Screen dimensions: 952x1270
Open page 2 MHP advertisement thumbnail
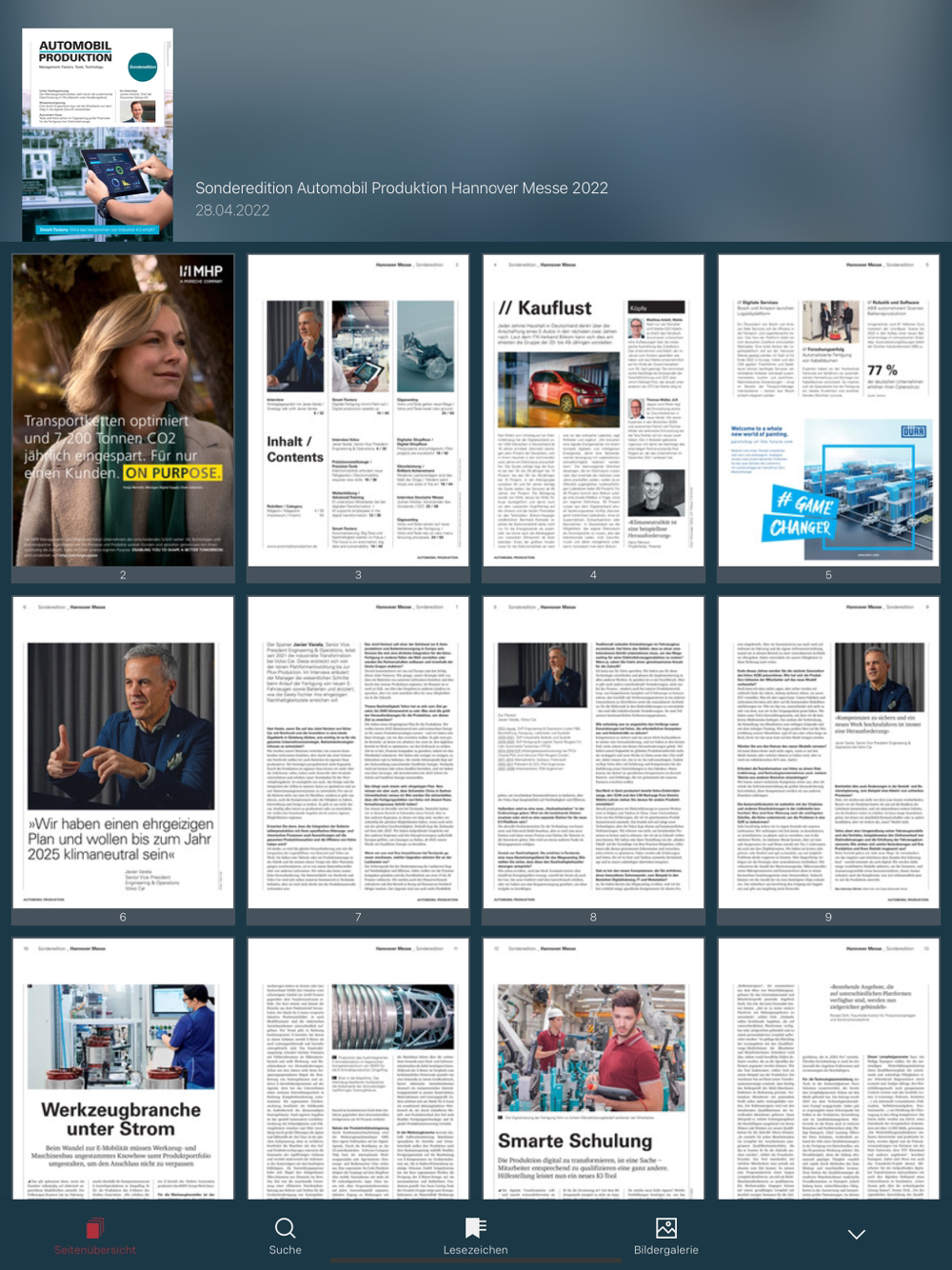123,410
